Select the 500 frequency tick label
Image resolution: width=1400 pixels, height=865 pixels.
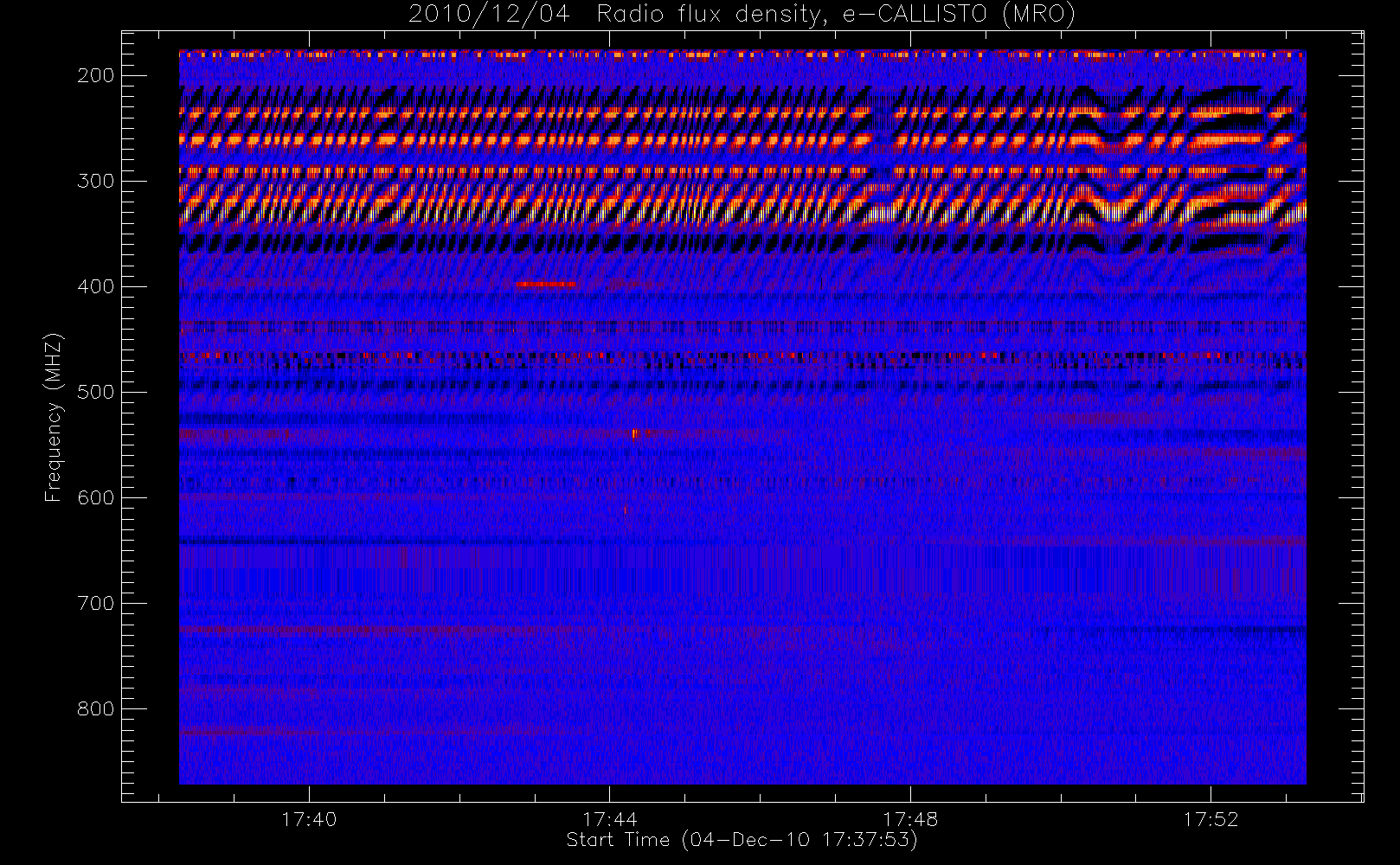95,392
